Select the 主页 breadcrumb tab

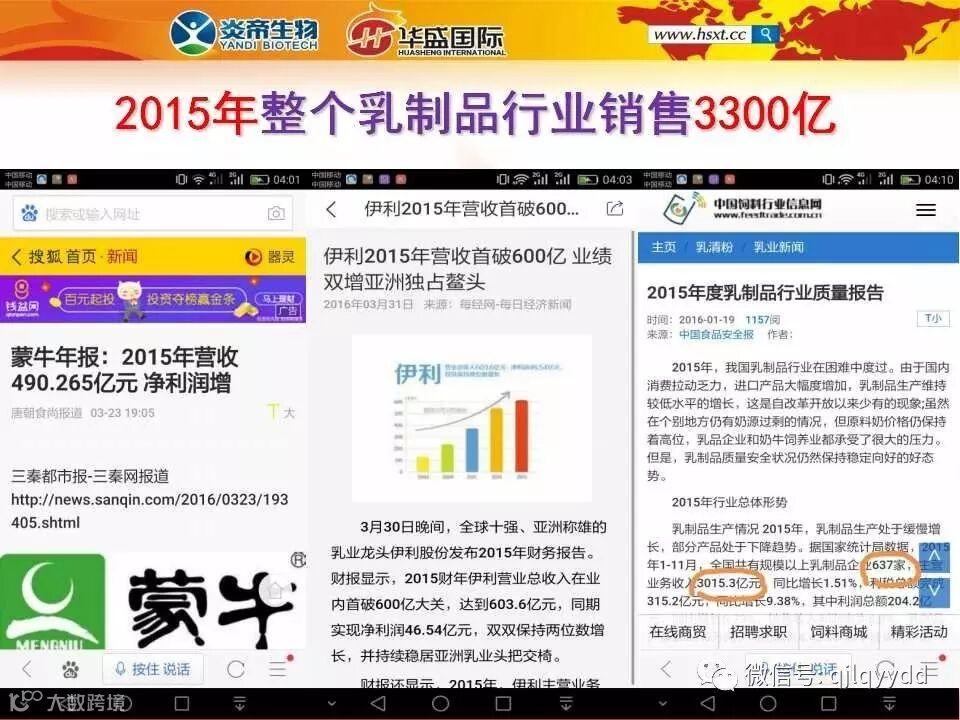(x=663, y=247)
